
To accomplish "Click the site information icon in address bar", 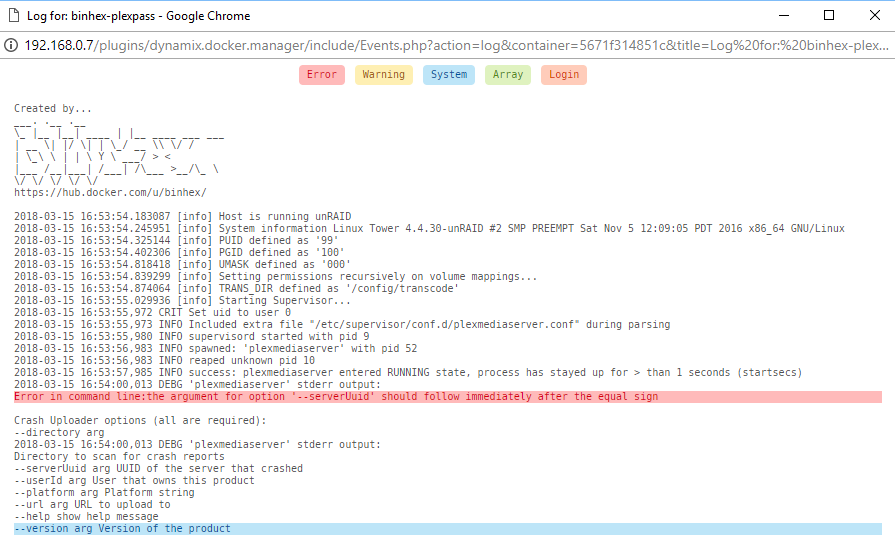I will tap(11, 45).
